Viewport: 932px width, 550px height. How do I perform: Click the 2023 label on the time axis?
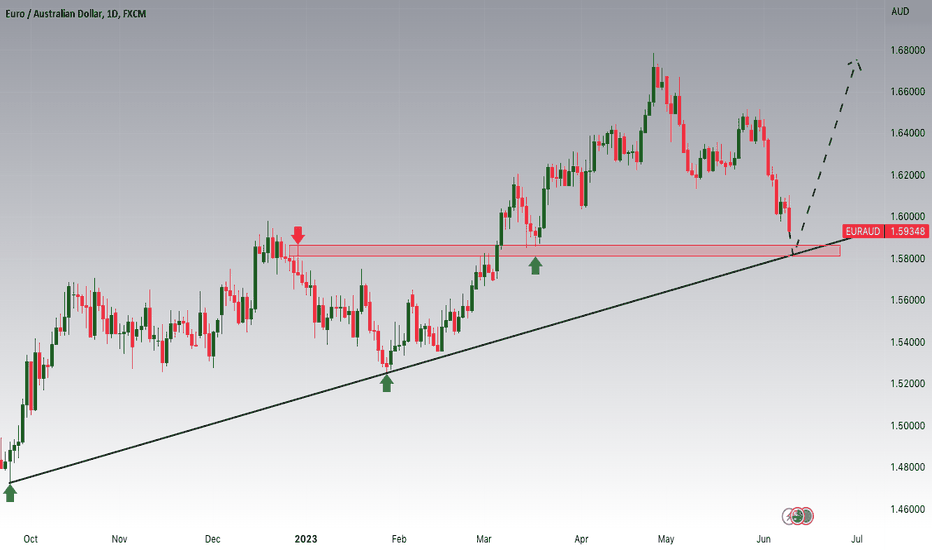(306, 539)
